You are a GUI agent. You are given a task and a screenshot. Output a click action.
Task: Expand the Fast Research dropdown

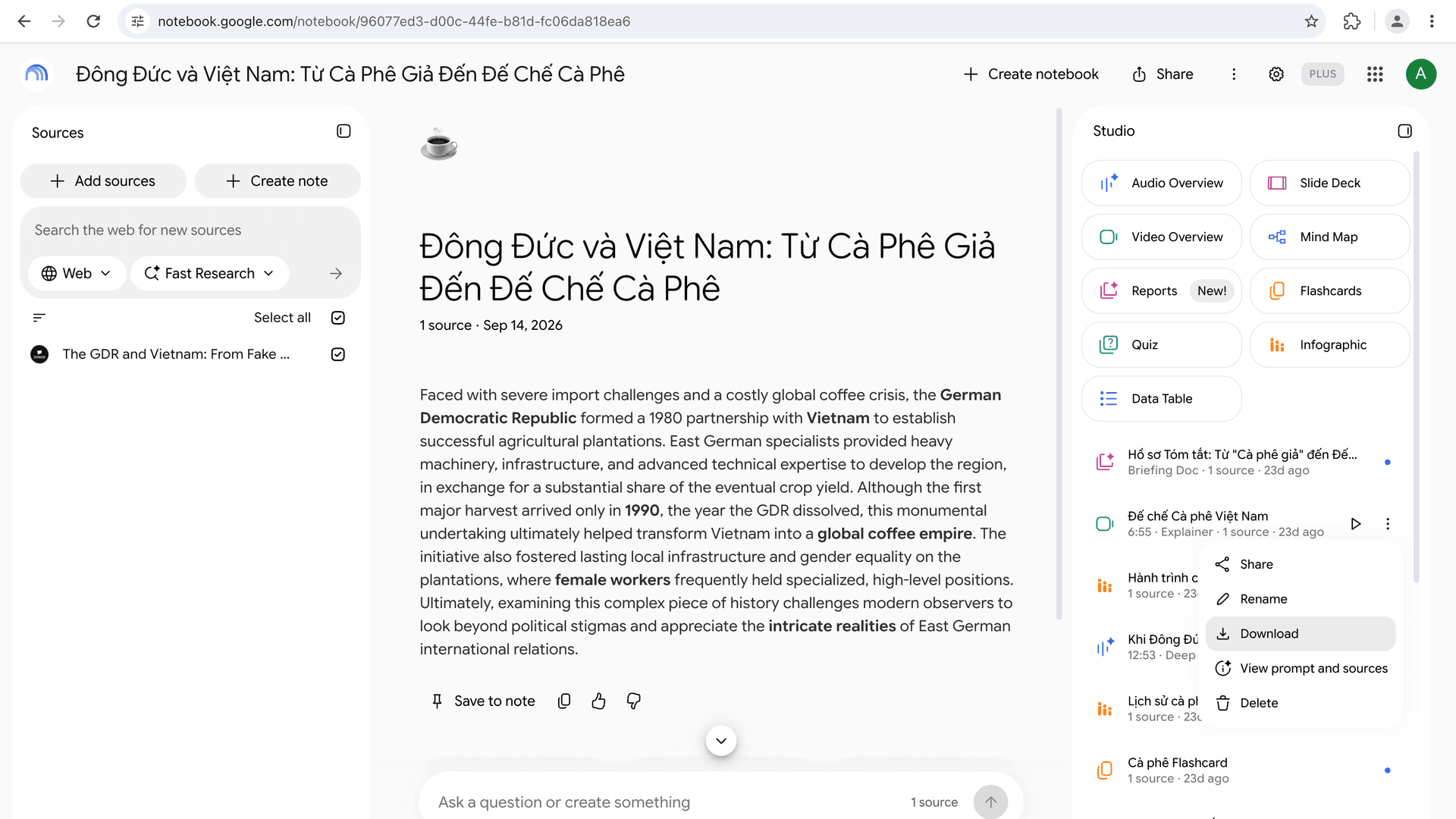(209, 274)
